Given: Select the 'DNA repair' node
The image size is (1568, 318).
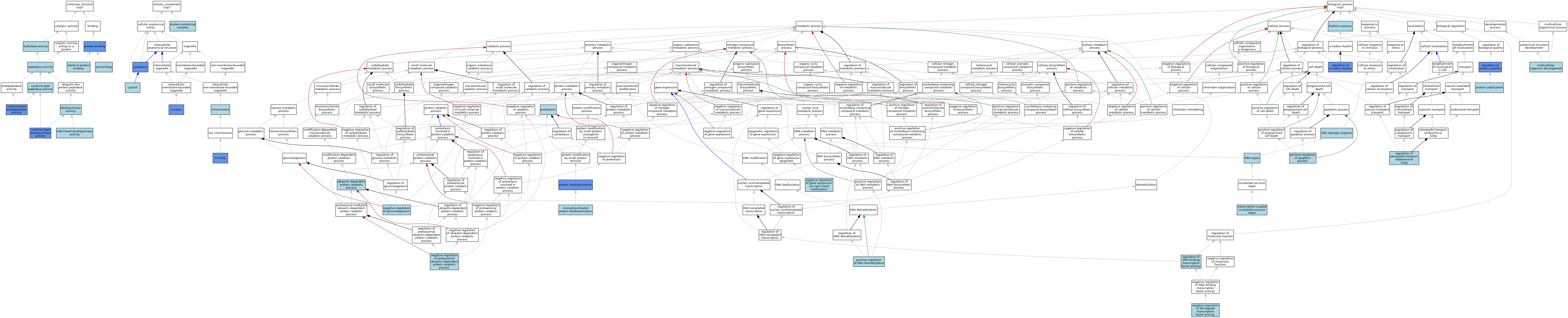Looking at the screenshot, I should (x=1251, y=158).
